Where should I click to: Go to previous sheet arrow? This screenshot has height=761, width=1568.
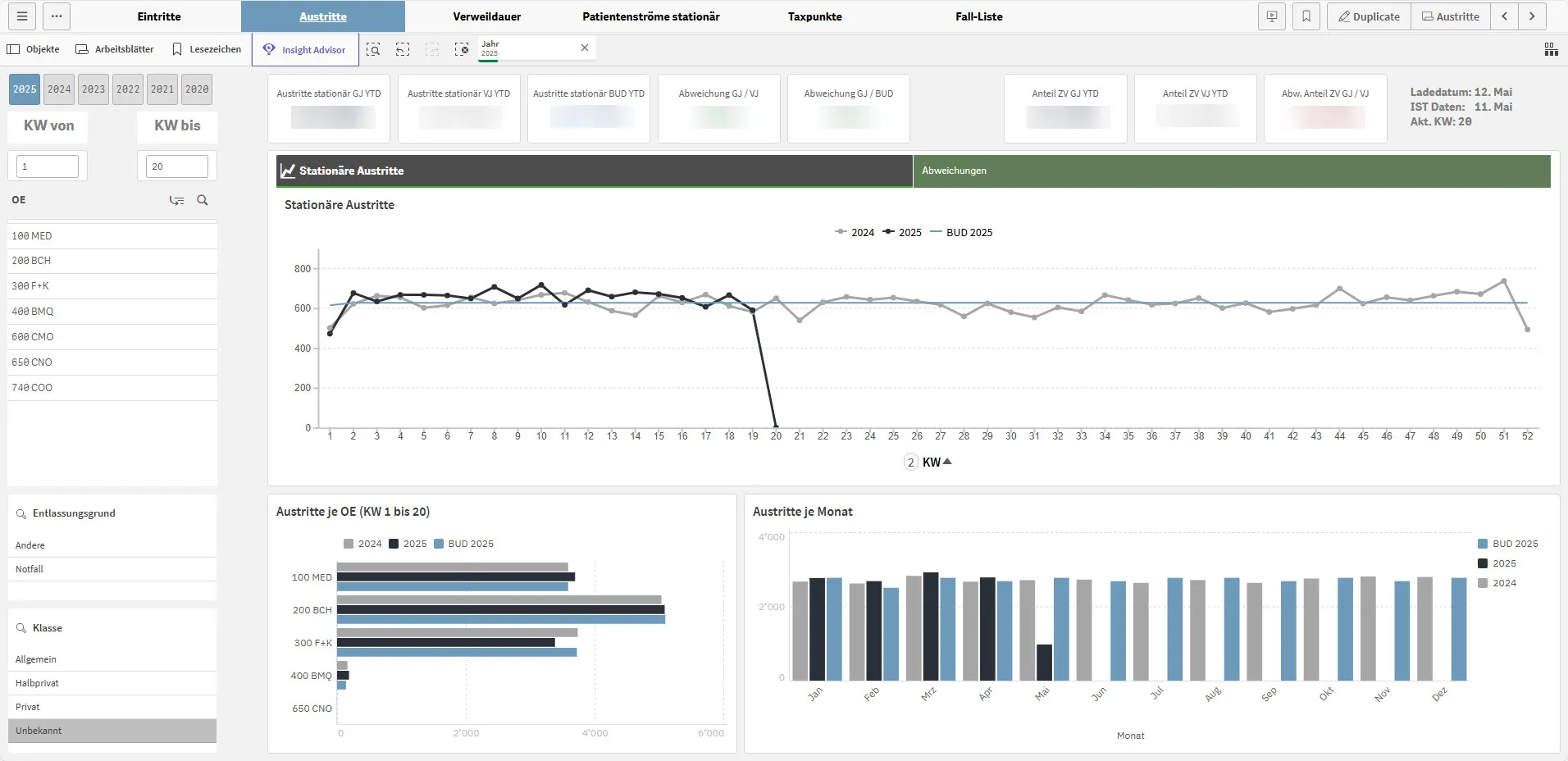click(x=1505, y=16)
